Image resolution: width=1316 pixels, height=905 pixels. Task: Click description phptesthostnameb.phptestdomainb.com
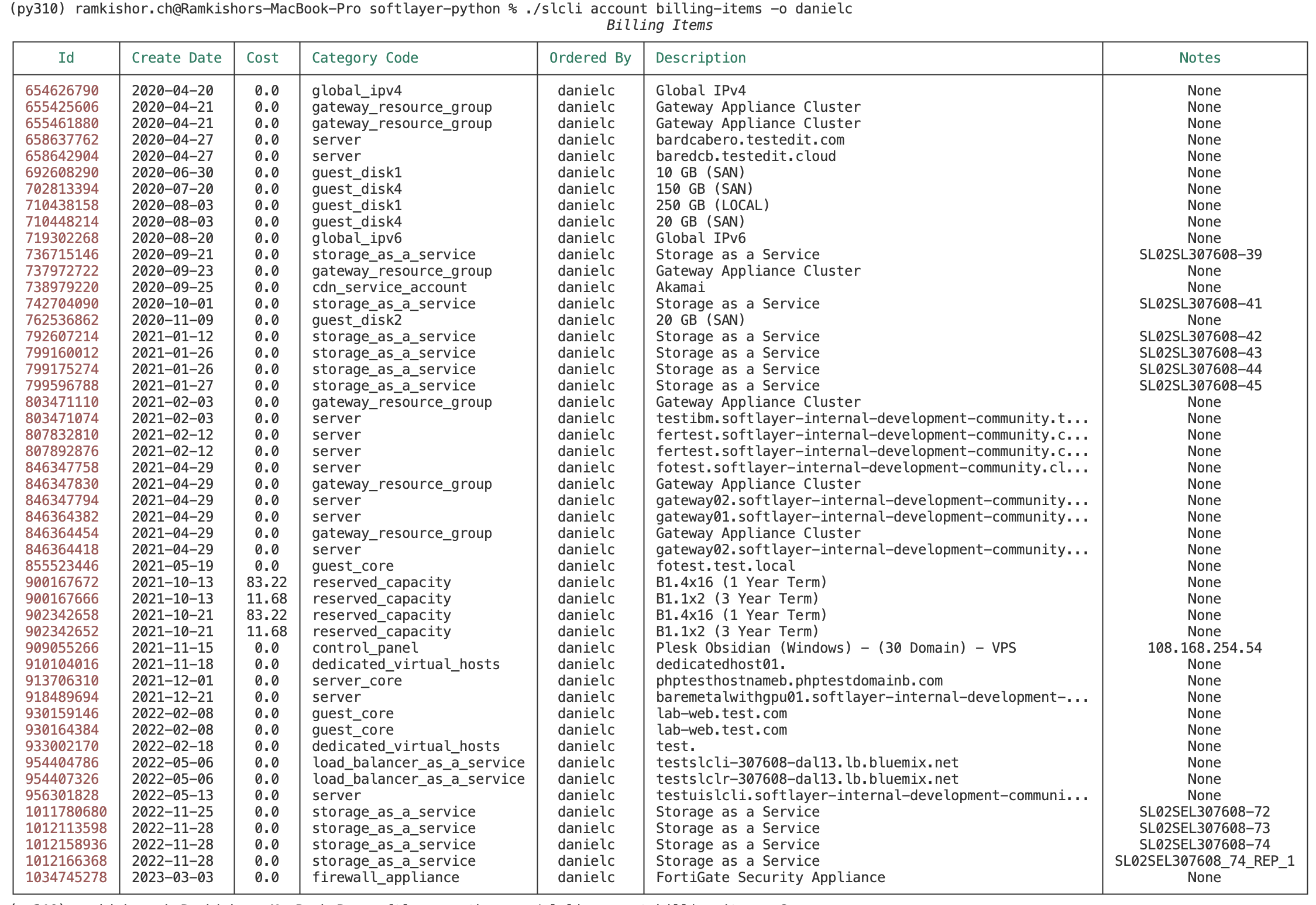coord(799,681)
